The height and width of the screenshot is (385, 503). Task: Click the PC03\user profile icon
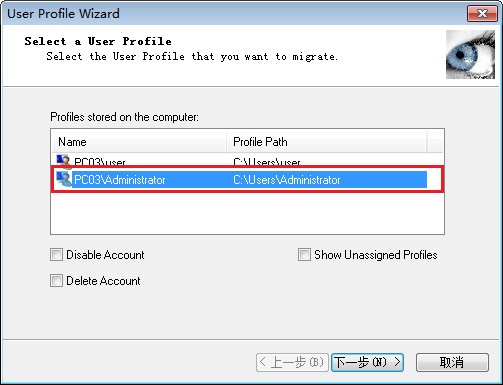63,160
